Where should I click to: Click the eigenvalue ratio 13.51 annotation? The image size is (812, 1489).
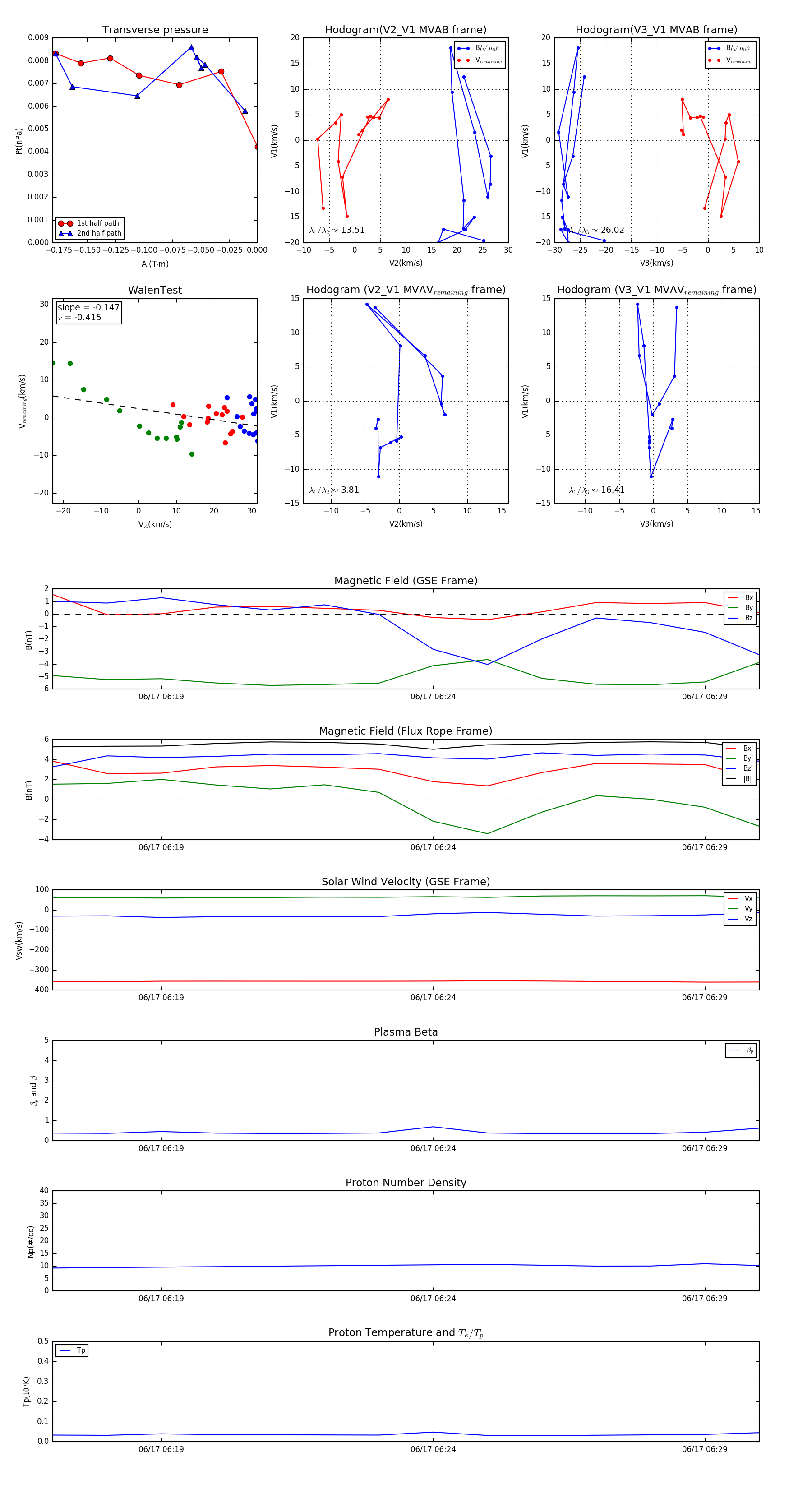click(337, 230)
